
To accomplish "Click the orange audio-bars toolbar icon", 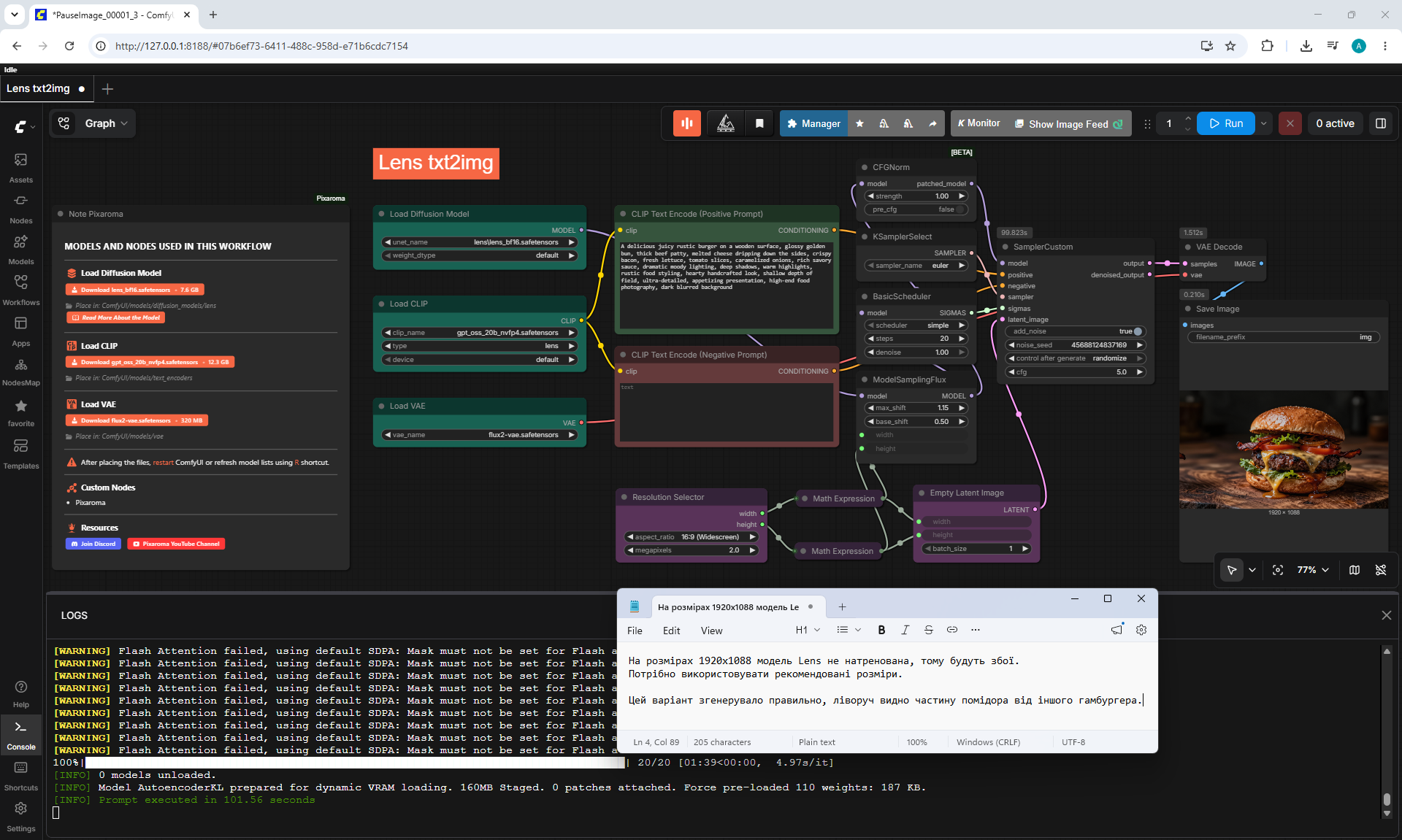I will click(x=686, y=123).
